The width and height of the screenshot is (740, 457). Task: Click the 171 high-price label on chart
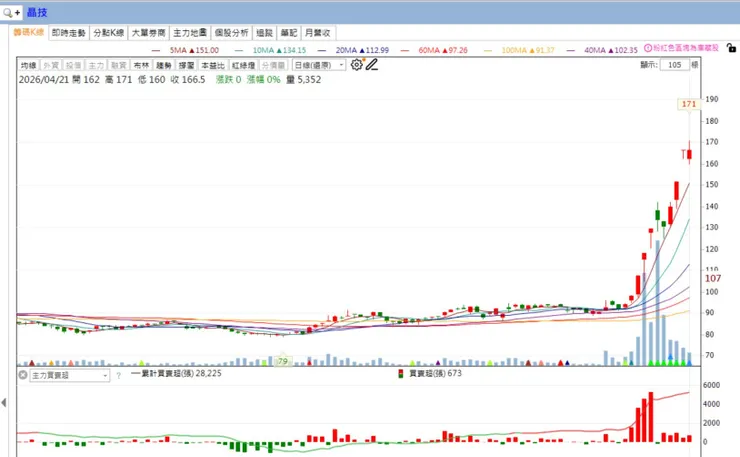coord(689,104)
